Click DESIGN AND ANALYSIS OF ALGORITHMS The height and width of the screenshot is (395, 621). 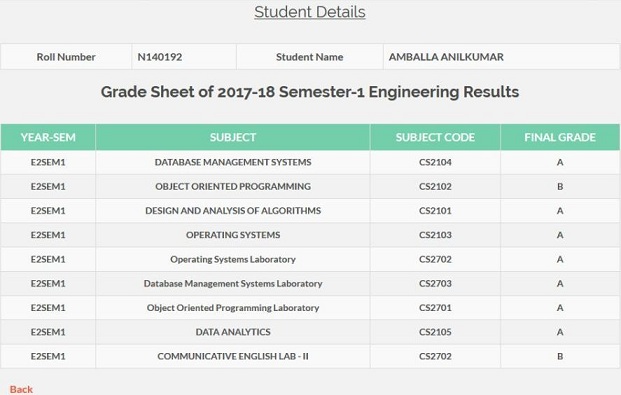tap(233, 211)
